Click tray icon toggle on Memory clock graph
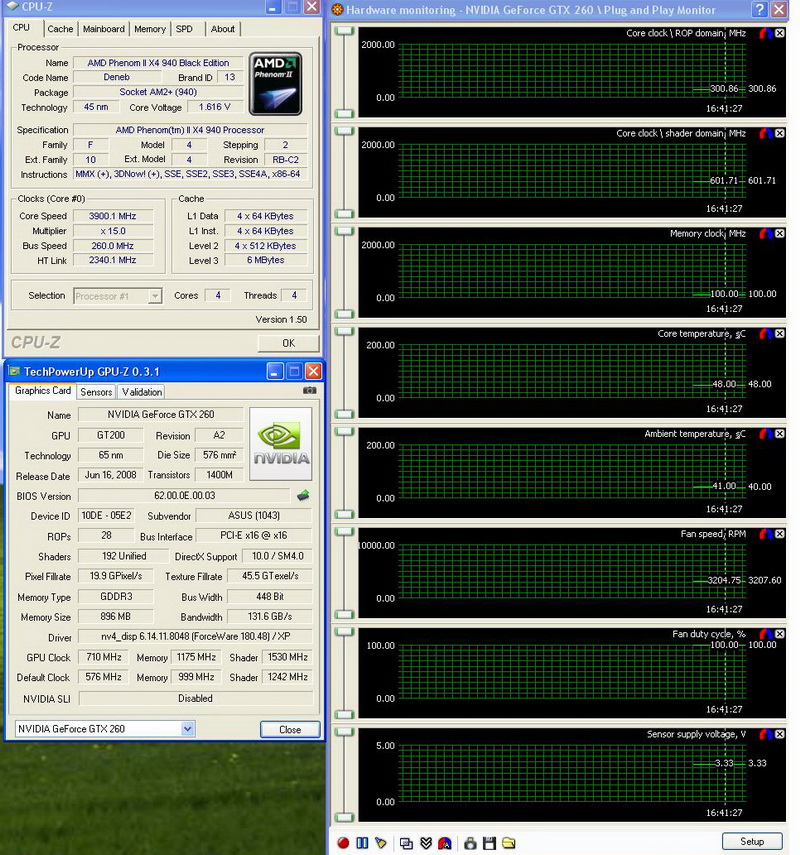The image size is (800, 855). coord(766,233)
